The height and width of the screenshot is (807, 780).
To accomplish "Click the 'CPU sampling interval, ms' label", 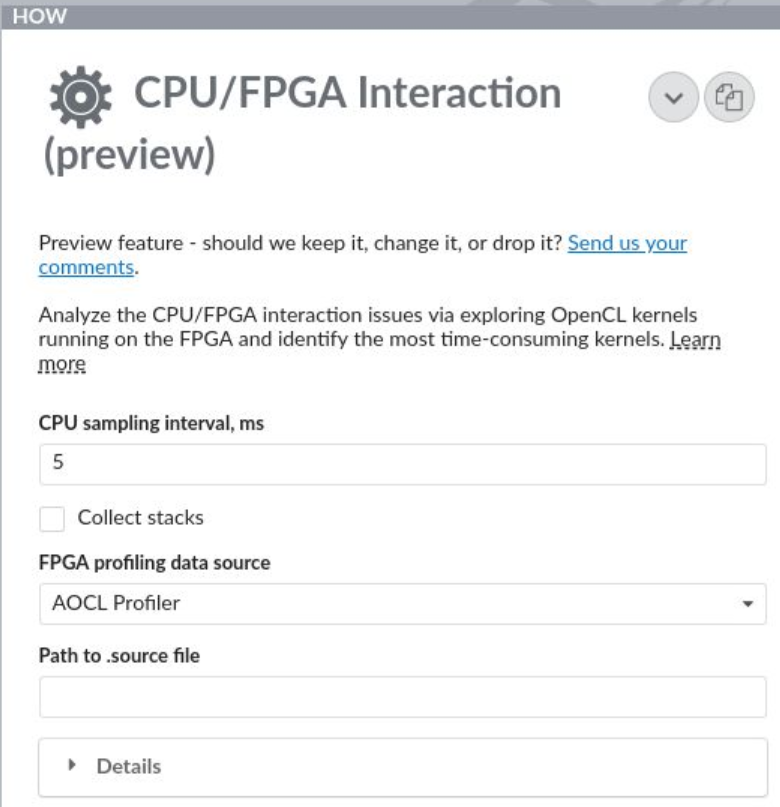I will (x=151, y=424).
